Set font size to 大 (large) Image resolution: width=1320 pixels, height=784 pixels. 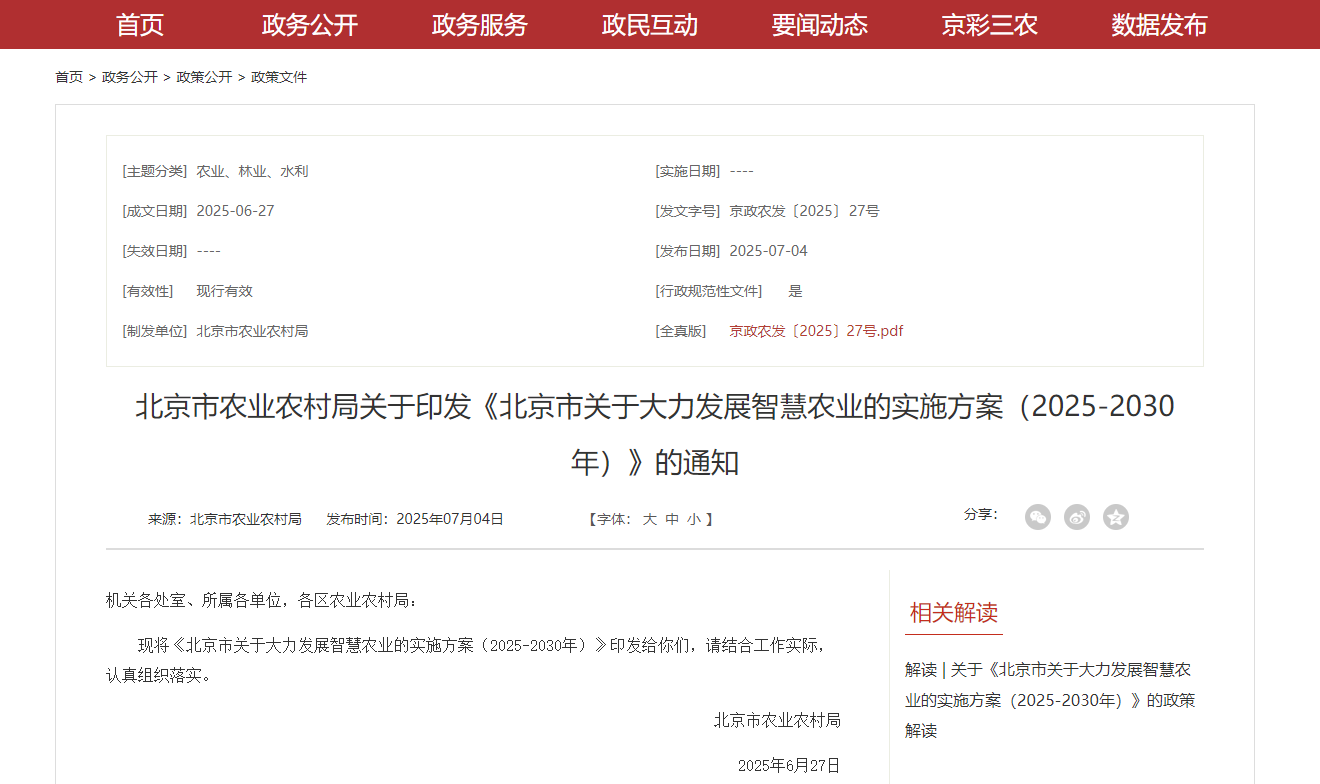click(x=650, y=519)
